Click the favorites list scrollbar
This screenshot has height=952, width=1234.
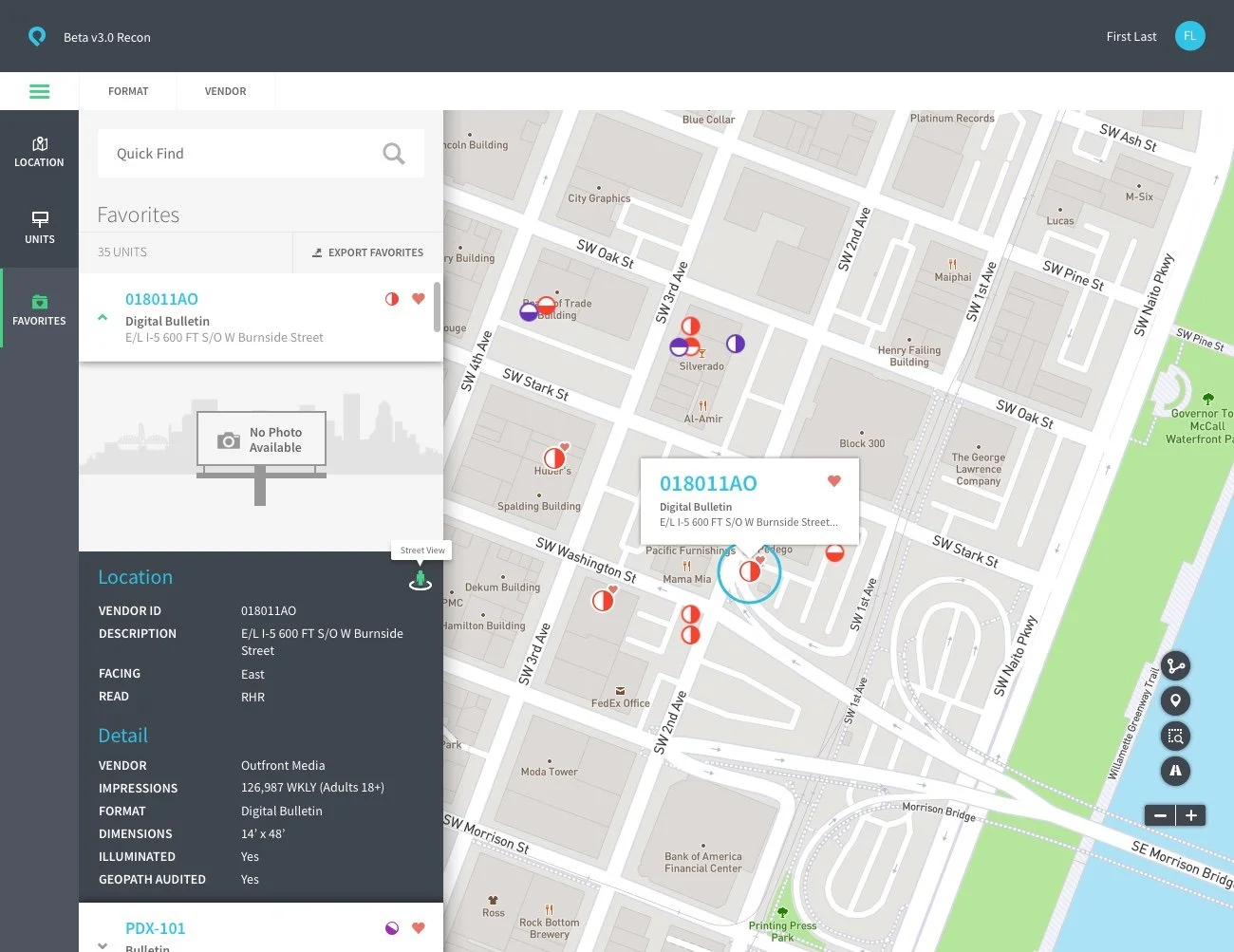click(437, 307)
